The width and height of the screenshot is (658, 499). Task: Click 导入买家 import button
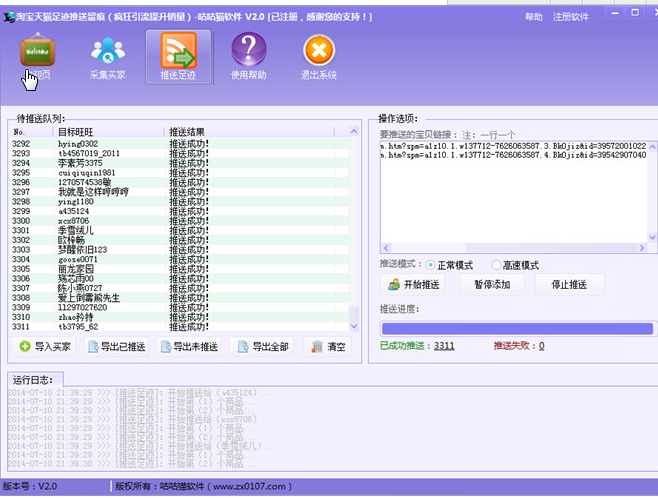coord(45,347)
